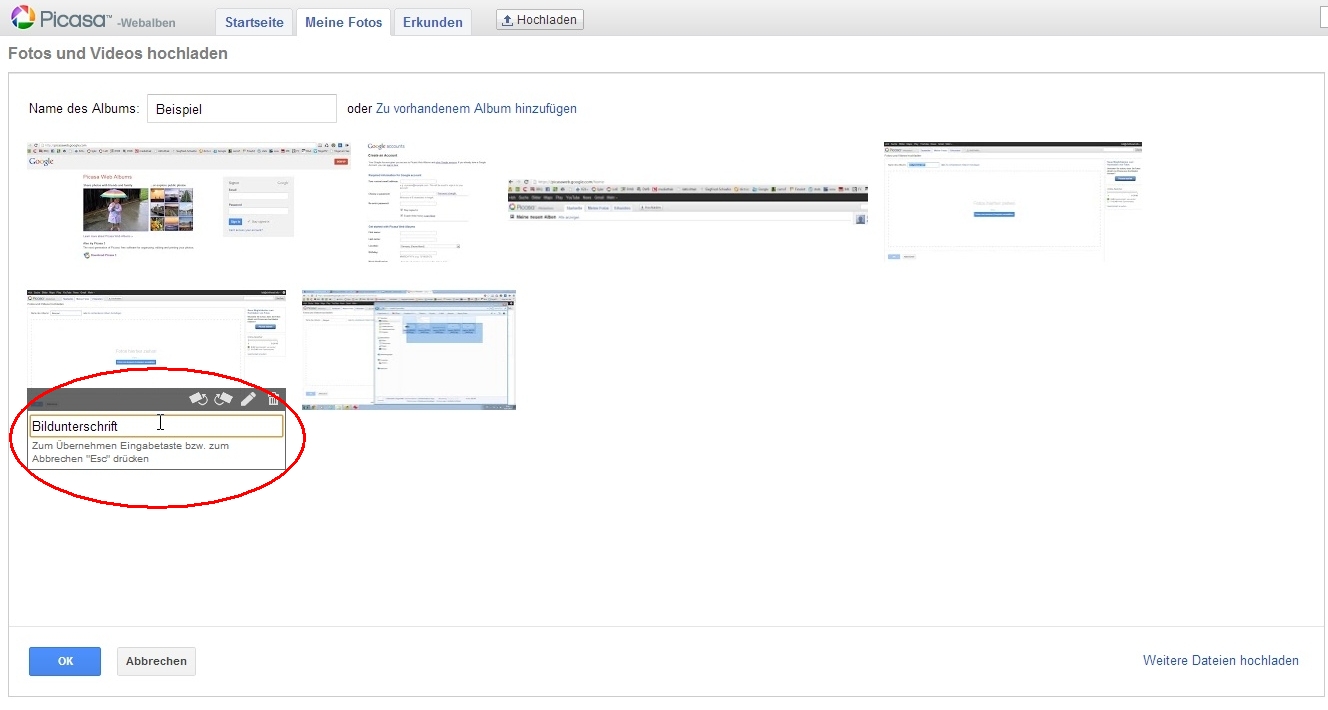Rotate the photo clockwise

[223, 399]
